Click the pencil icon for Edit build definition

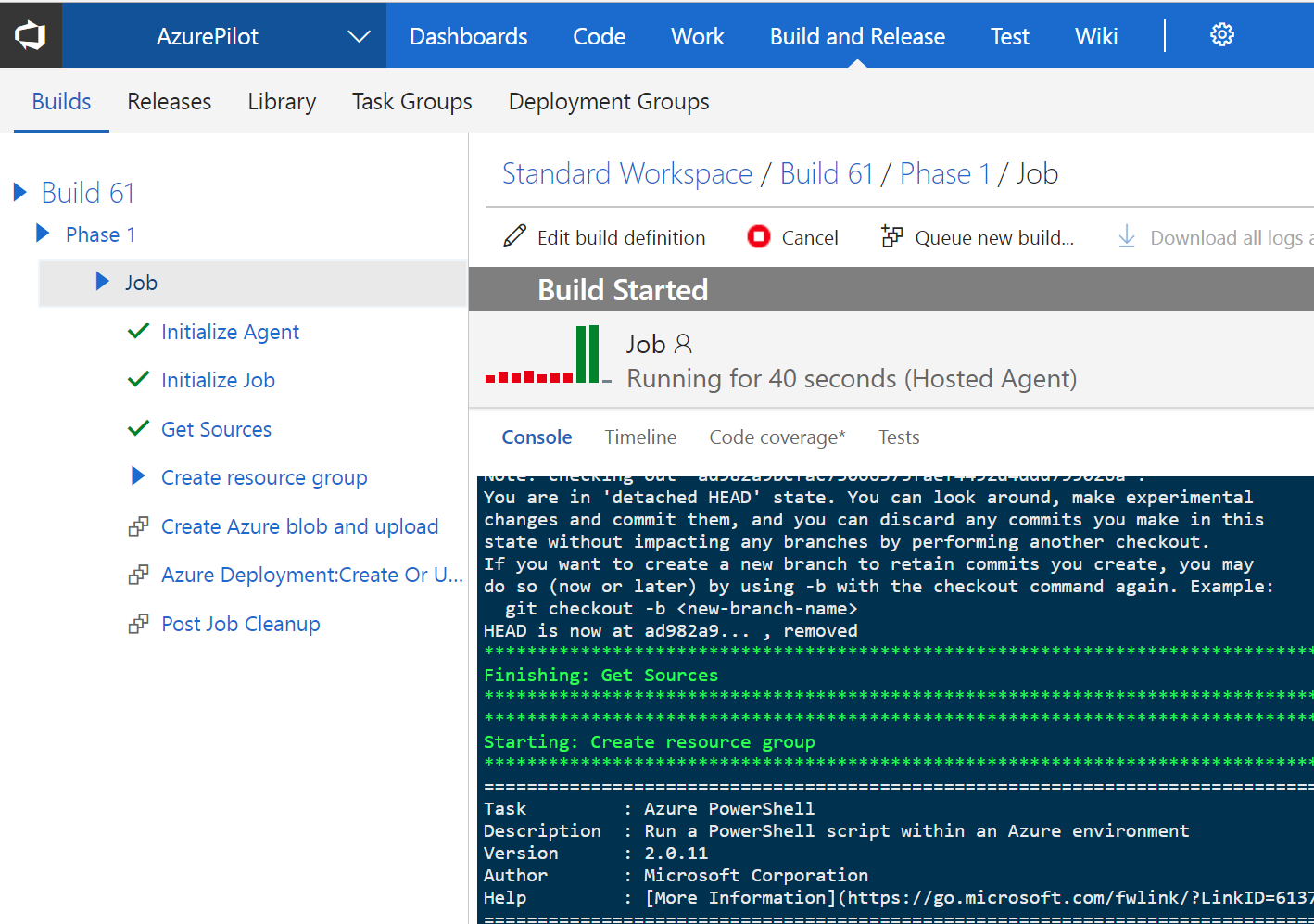tap(514, 236)
